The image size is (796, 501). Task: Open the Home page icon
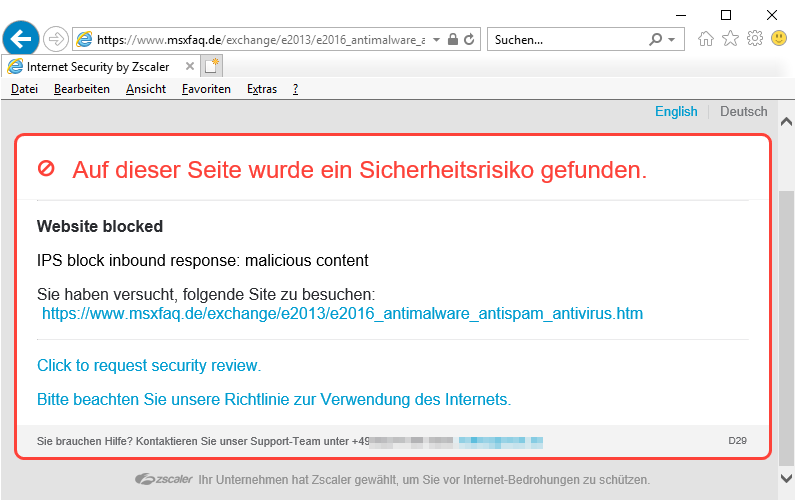[x=706, y=39]
